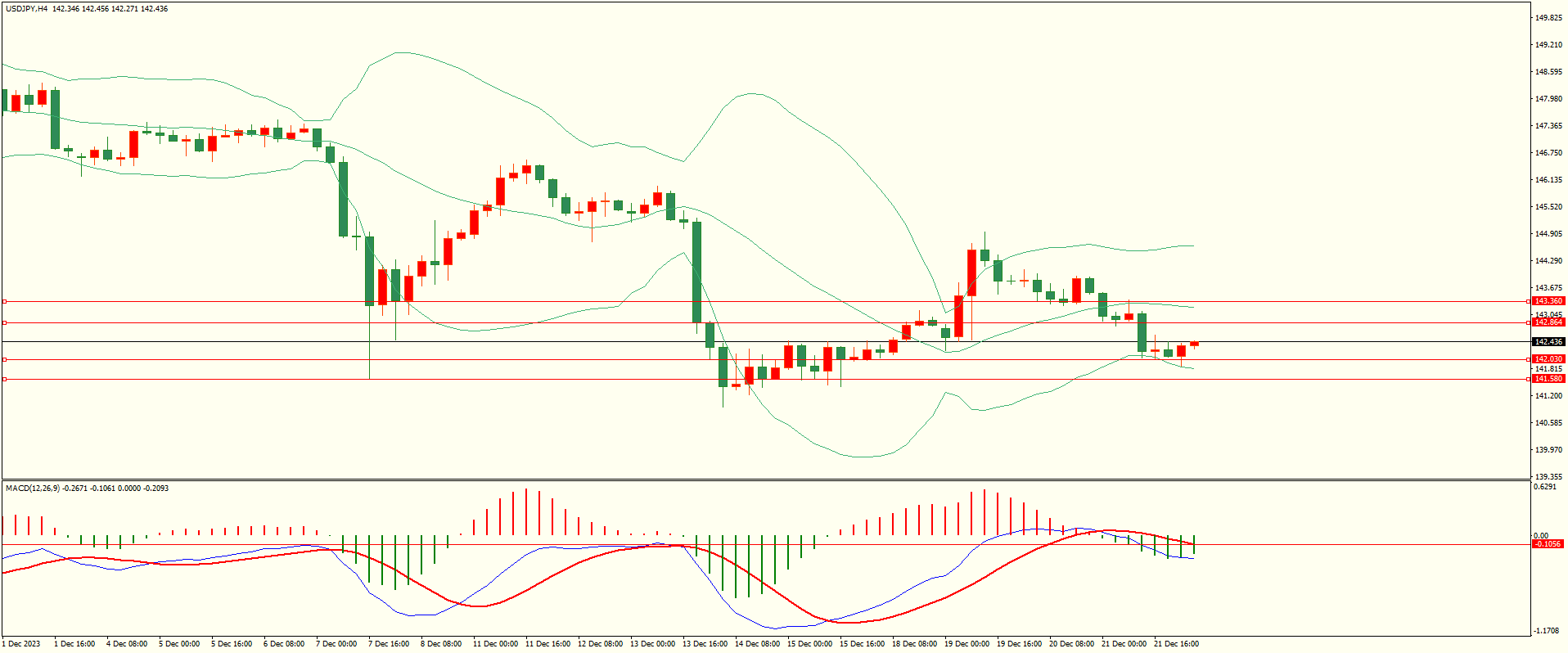
Task: Click the 147.980 price scale label
Action: 1548,99
